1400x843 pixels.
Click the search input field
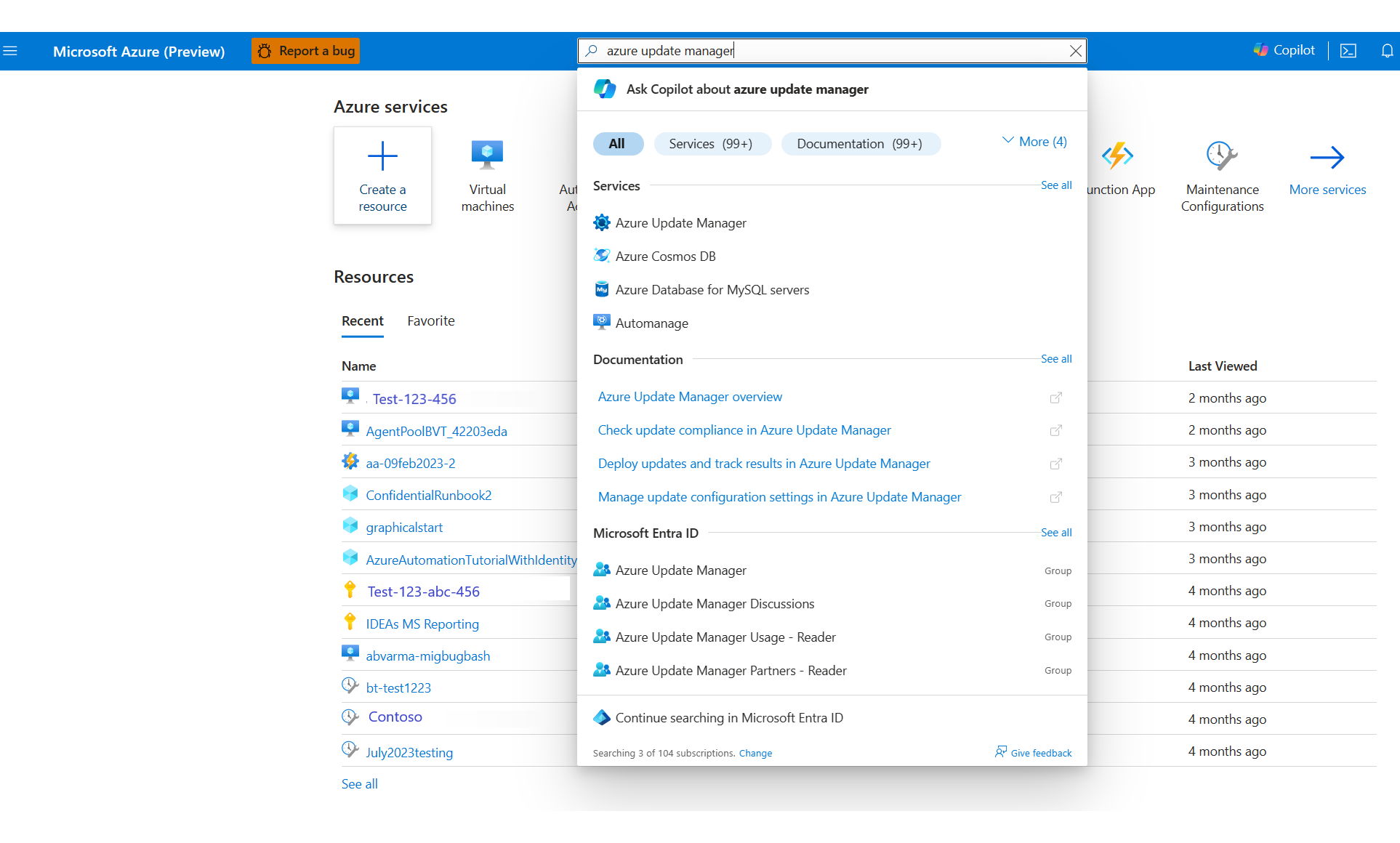point(832,51)
